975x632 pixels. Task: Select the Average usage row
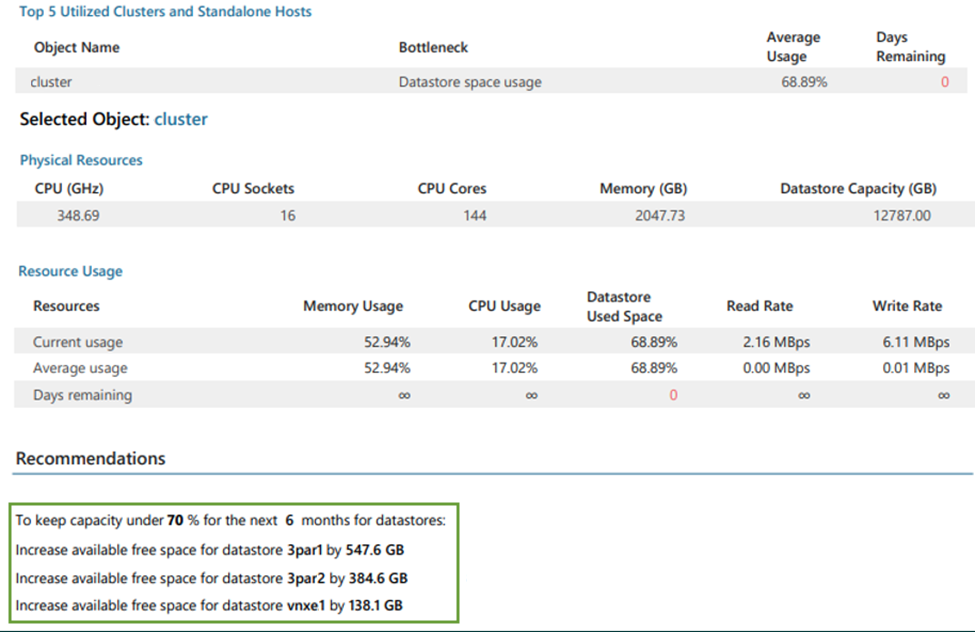point(491,368)
